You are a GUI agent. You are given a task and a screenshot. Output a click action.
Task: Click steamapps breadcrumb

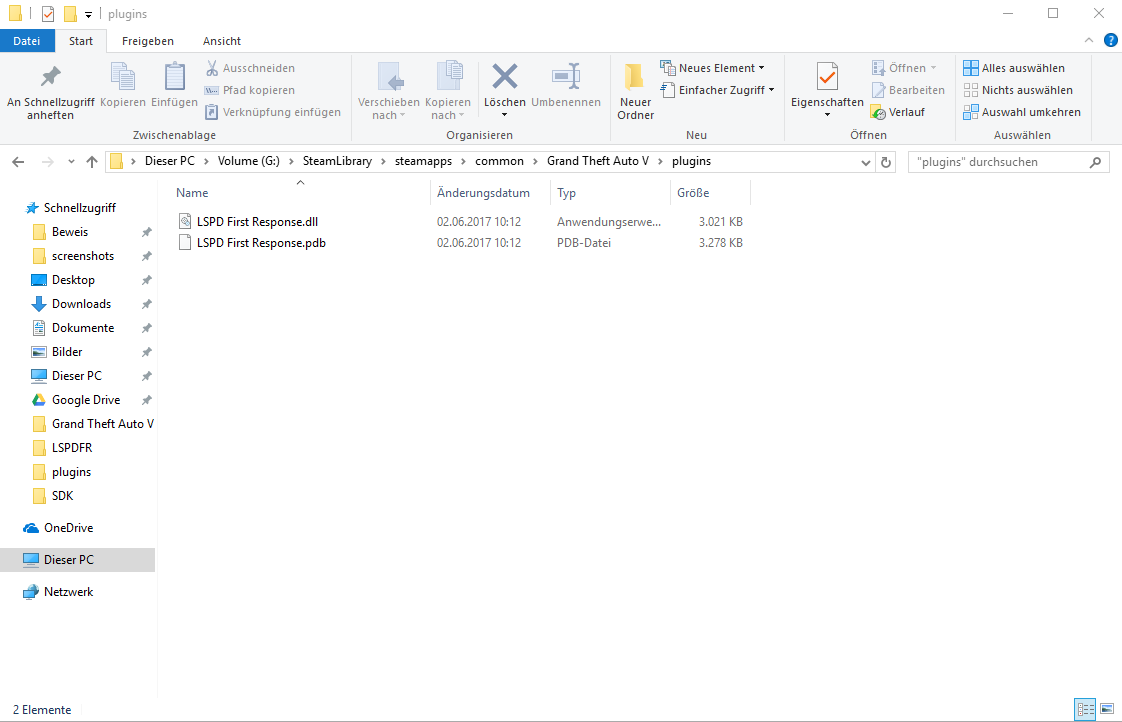point(424,161)
